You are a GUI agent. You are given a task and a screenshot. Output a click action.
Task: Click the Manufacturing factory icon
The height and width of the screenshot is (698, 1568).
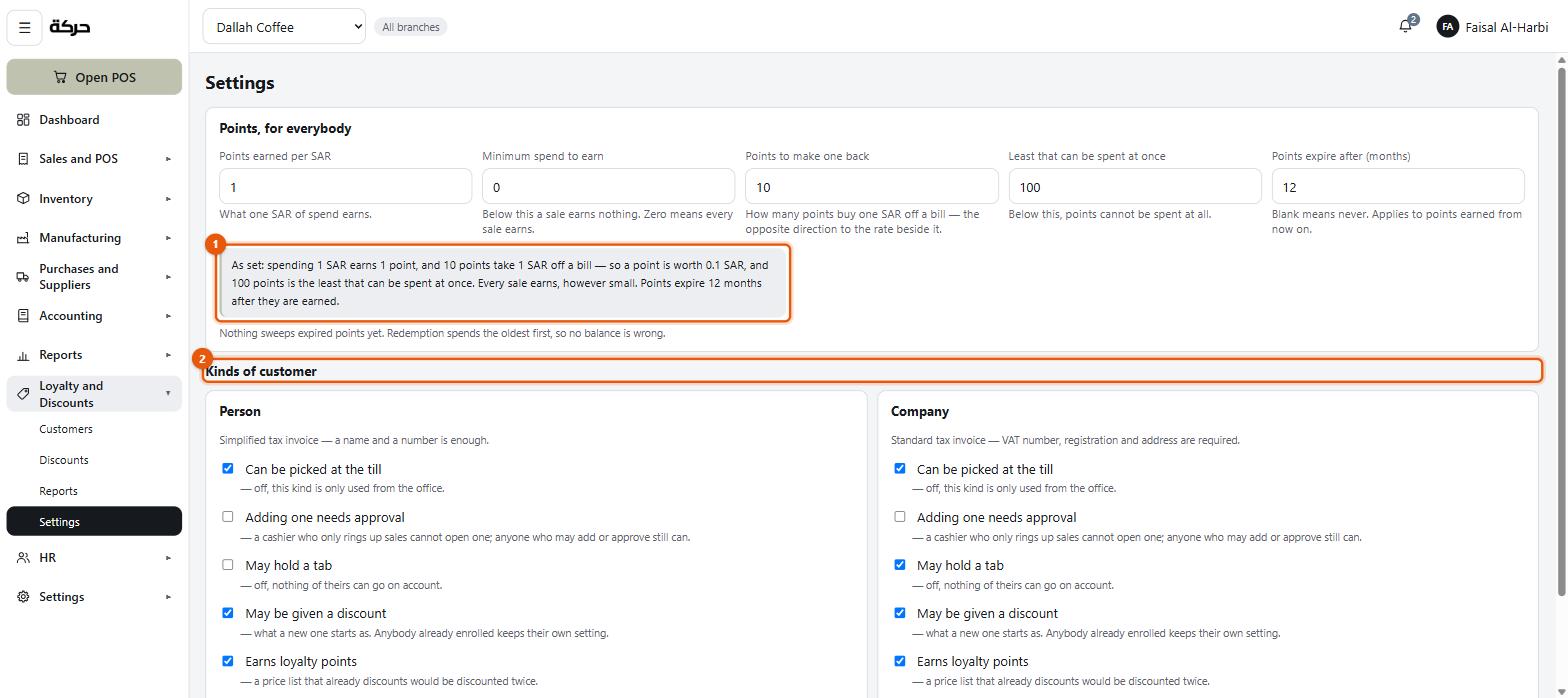pos(23,238)
